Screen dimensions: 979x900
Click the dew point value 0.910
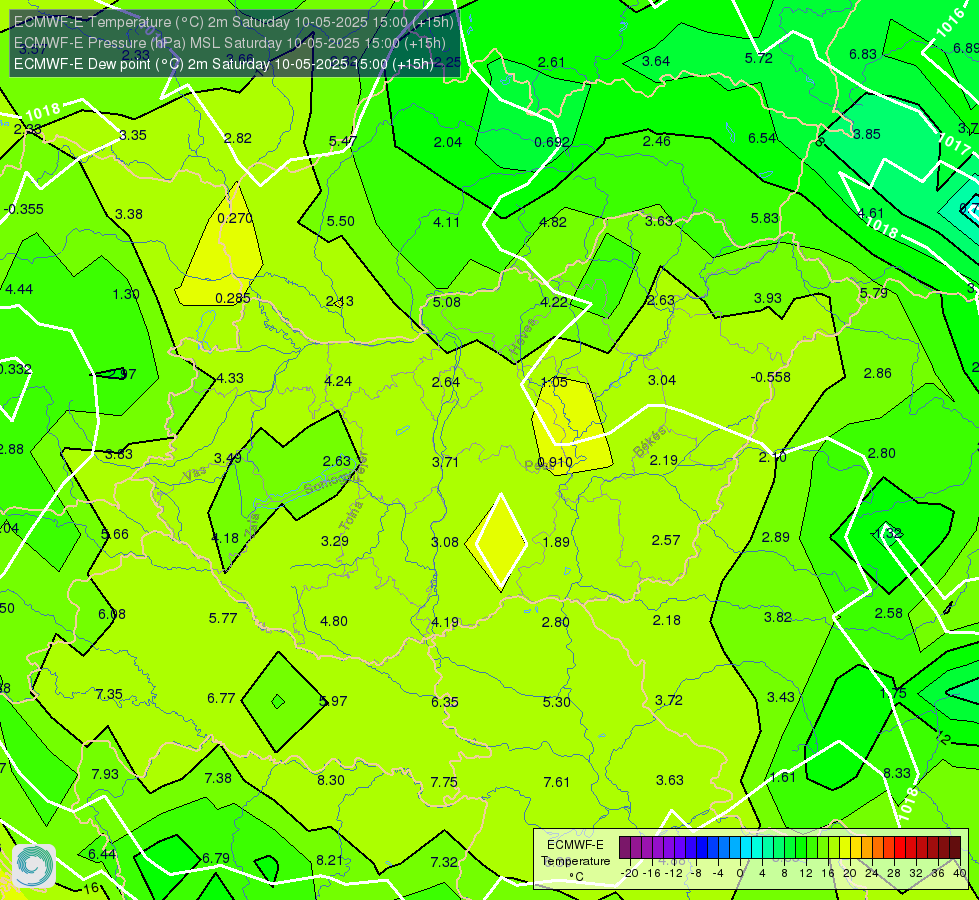click(x=554, y=462)
